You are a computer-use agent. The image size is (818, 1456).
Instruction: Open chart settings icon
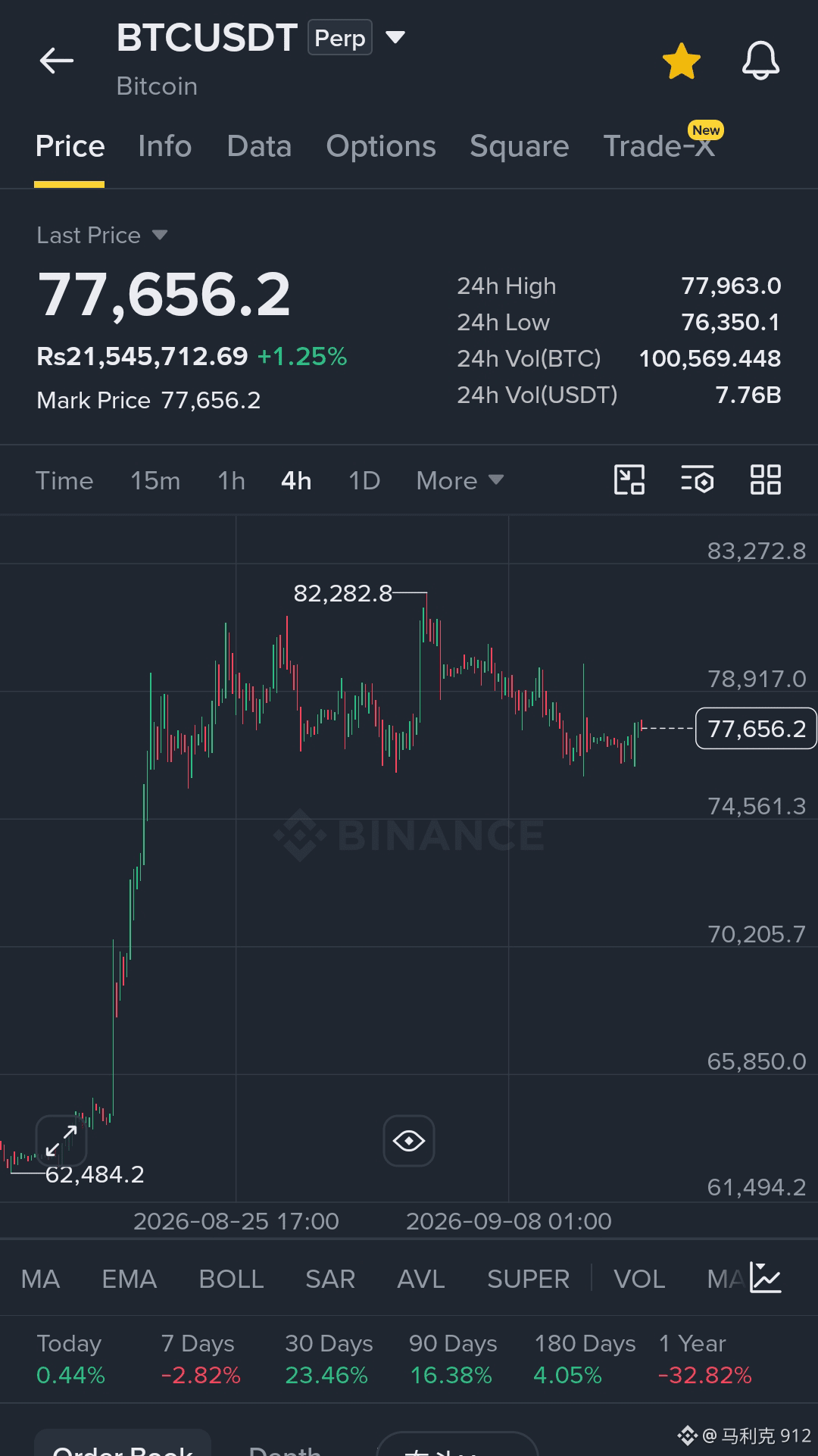(x=697, y=480)
